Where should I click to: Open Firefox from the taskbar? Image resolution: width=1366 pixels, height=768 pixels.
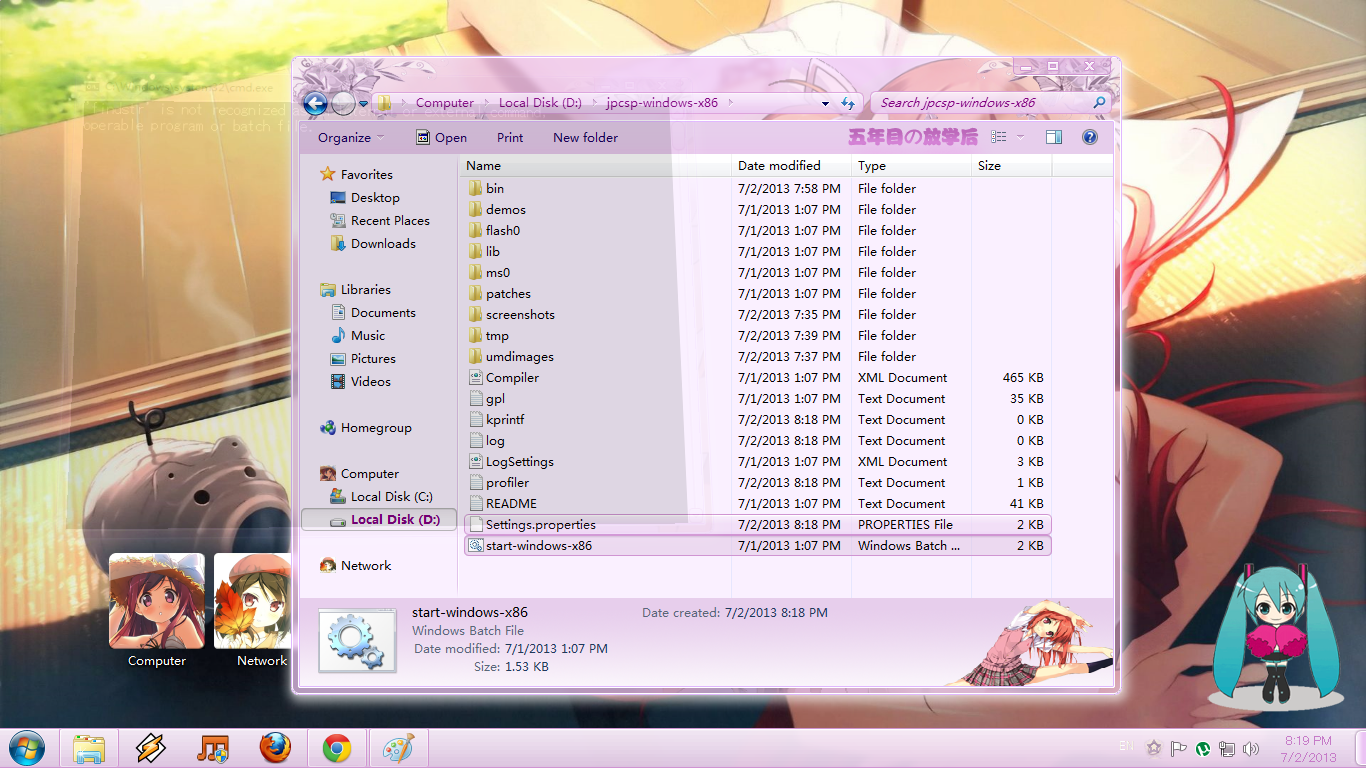click(x=275, y=748)
